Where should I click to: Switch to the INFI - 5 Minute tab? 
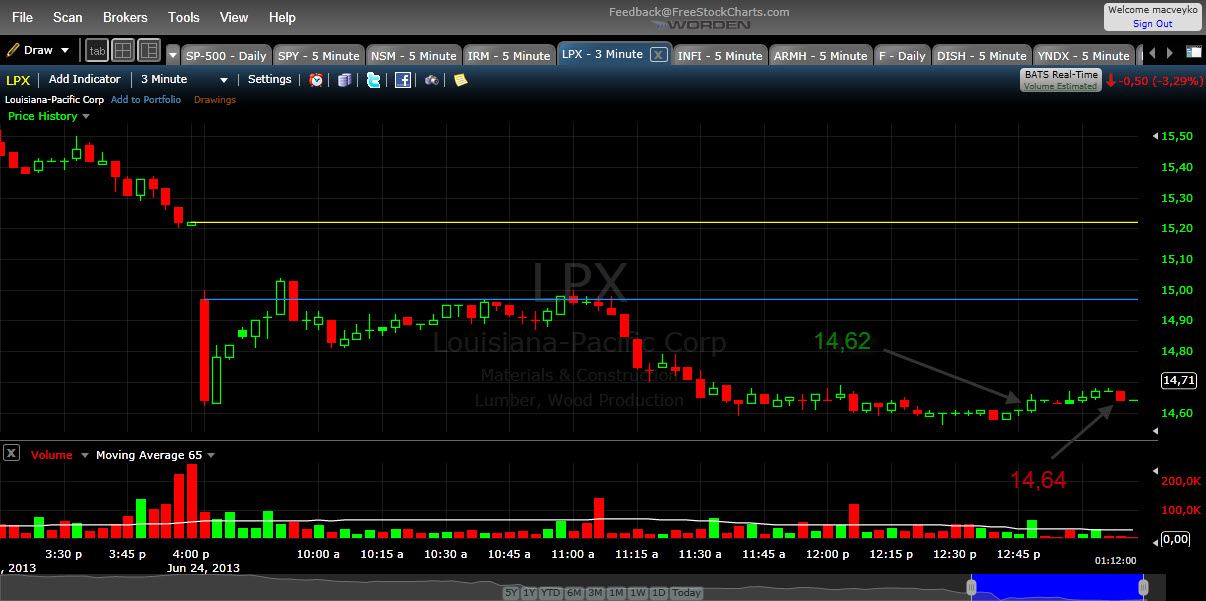pyautogui.click(x=719, y=56)
